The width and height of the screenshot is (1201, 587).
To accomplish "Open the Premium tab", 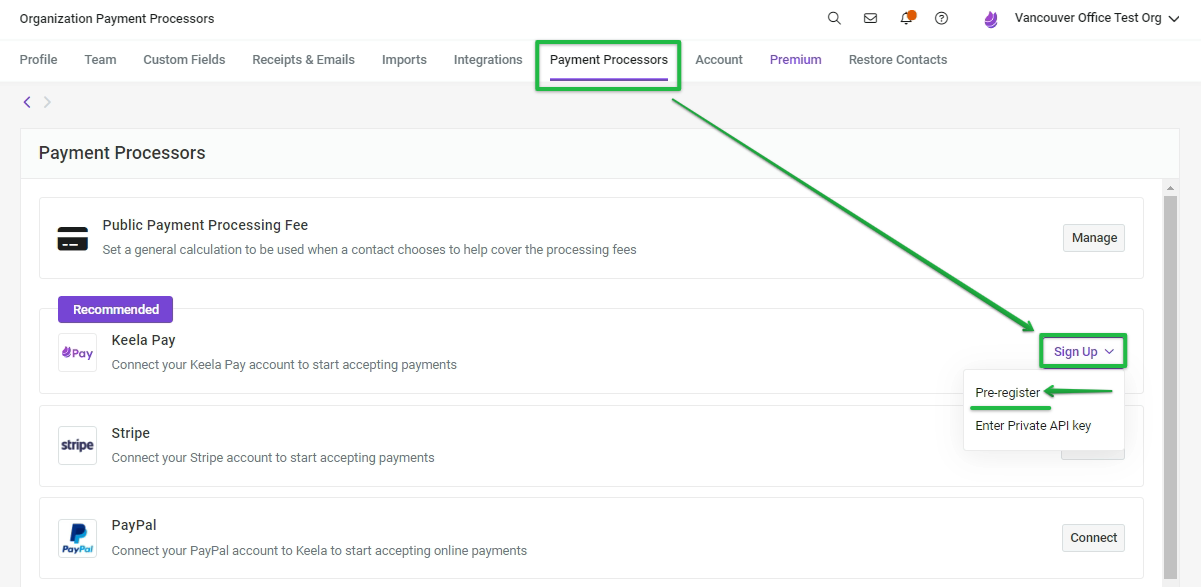I will (796, 60).
